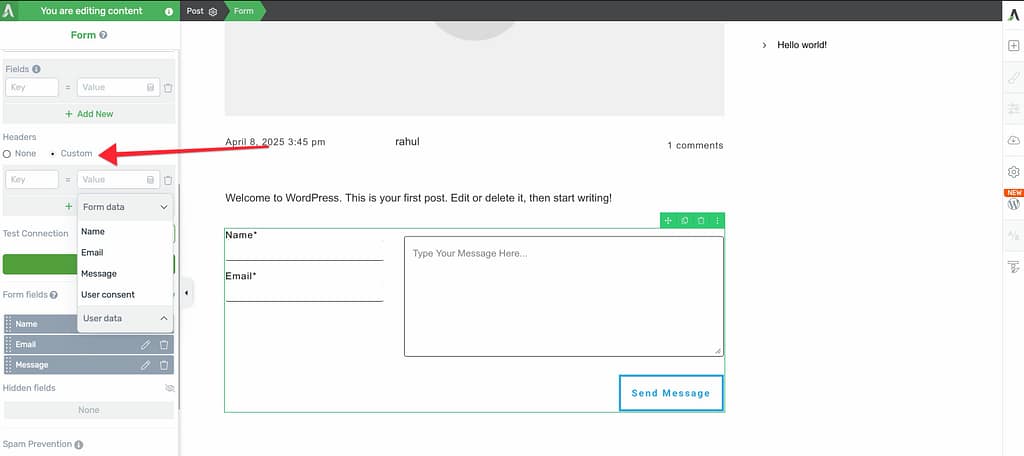Image resolution: width=1024 pixels, height=456 pixels.
Task: Select the None headers radio button
Action: pos(8,153)
